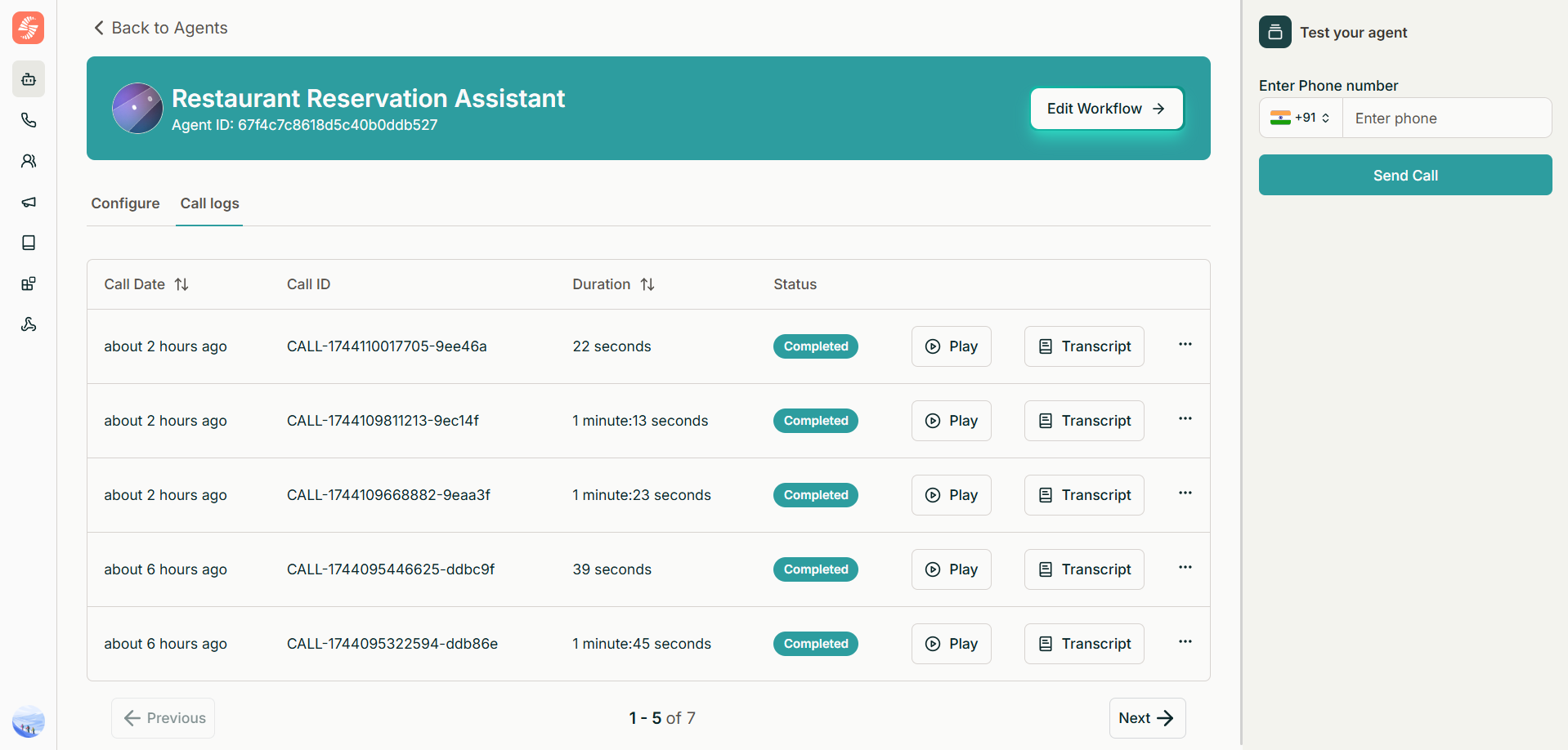The height and width of the screenshot is (750, 1568).
Task: Sort by Call Date arrows icon
Action: (181, 284)
